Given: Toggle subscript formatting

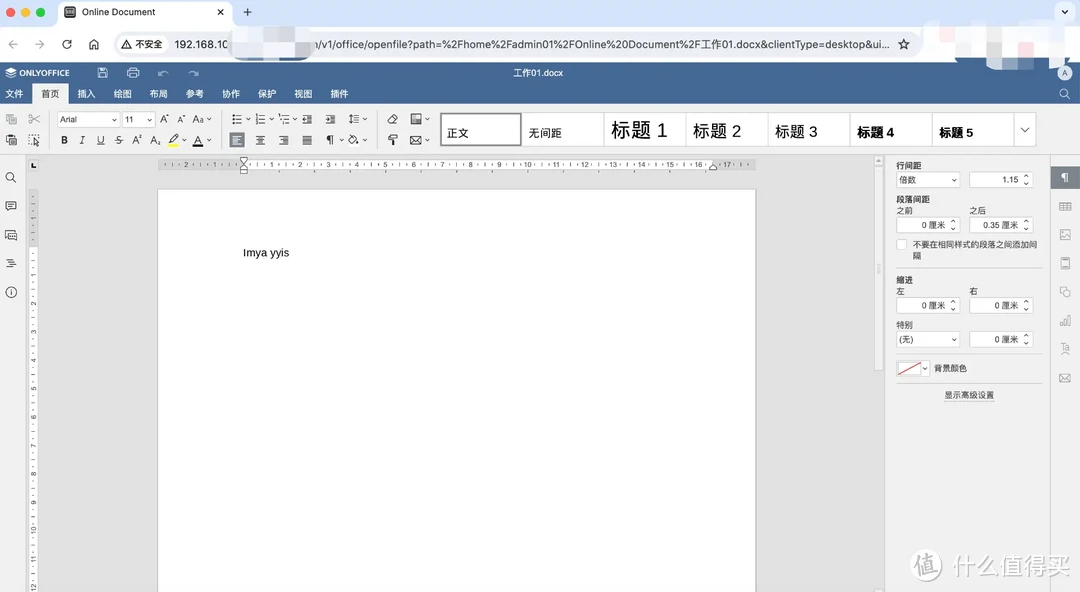Looking at the screenshot, I should (155, 140).
